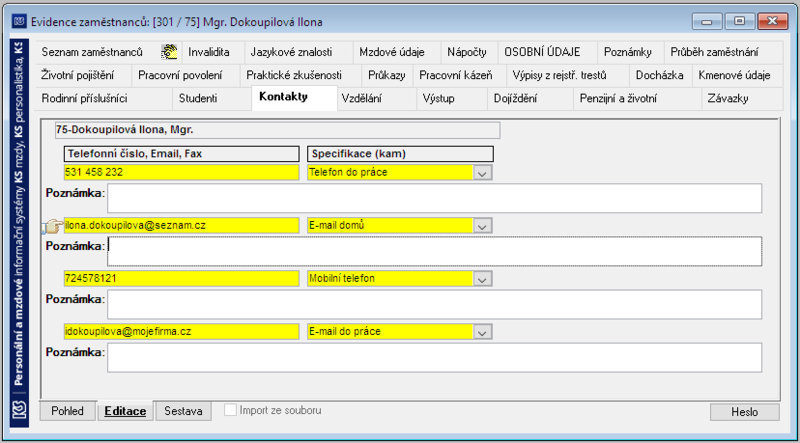
Task: Click the hands icon beside Seznam zaměstnanců
Action: click(169, 52)
